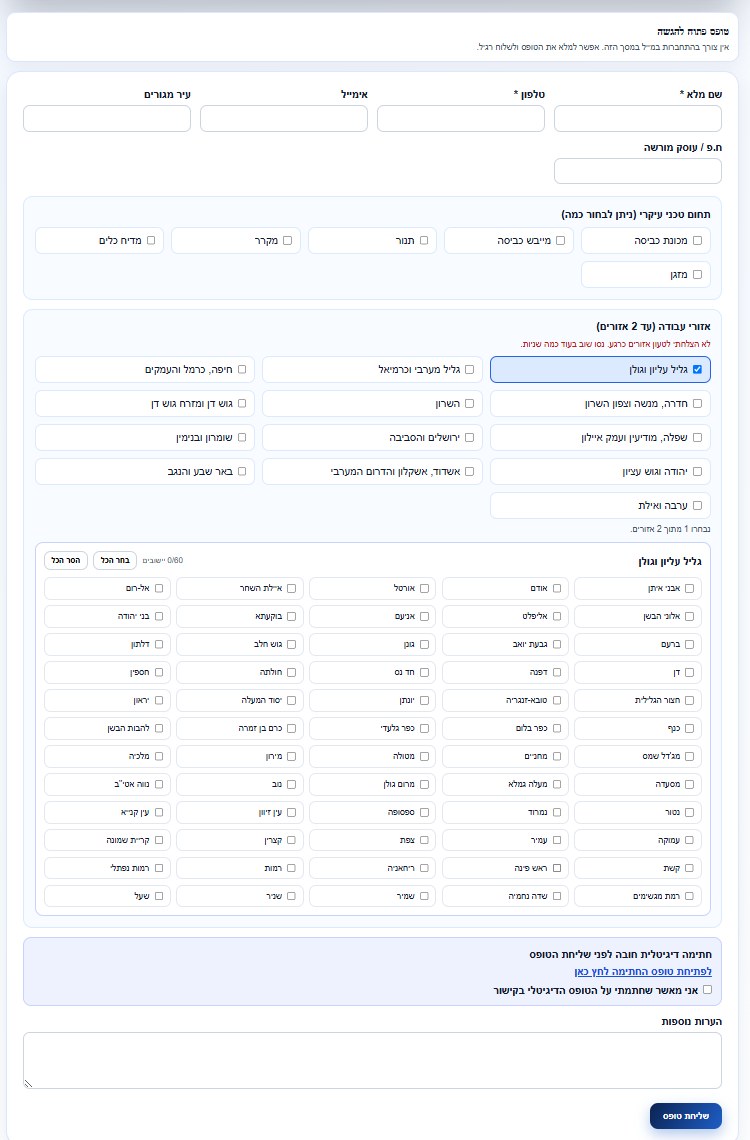
Task: Tick the ברעם checkbox
Action: point(689,645)
